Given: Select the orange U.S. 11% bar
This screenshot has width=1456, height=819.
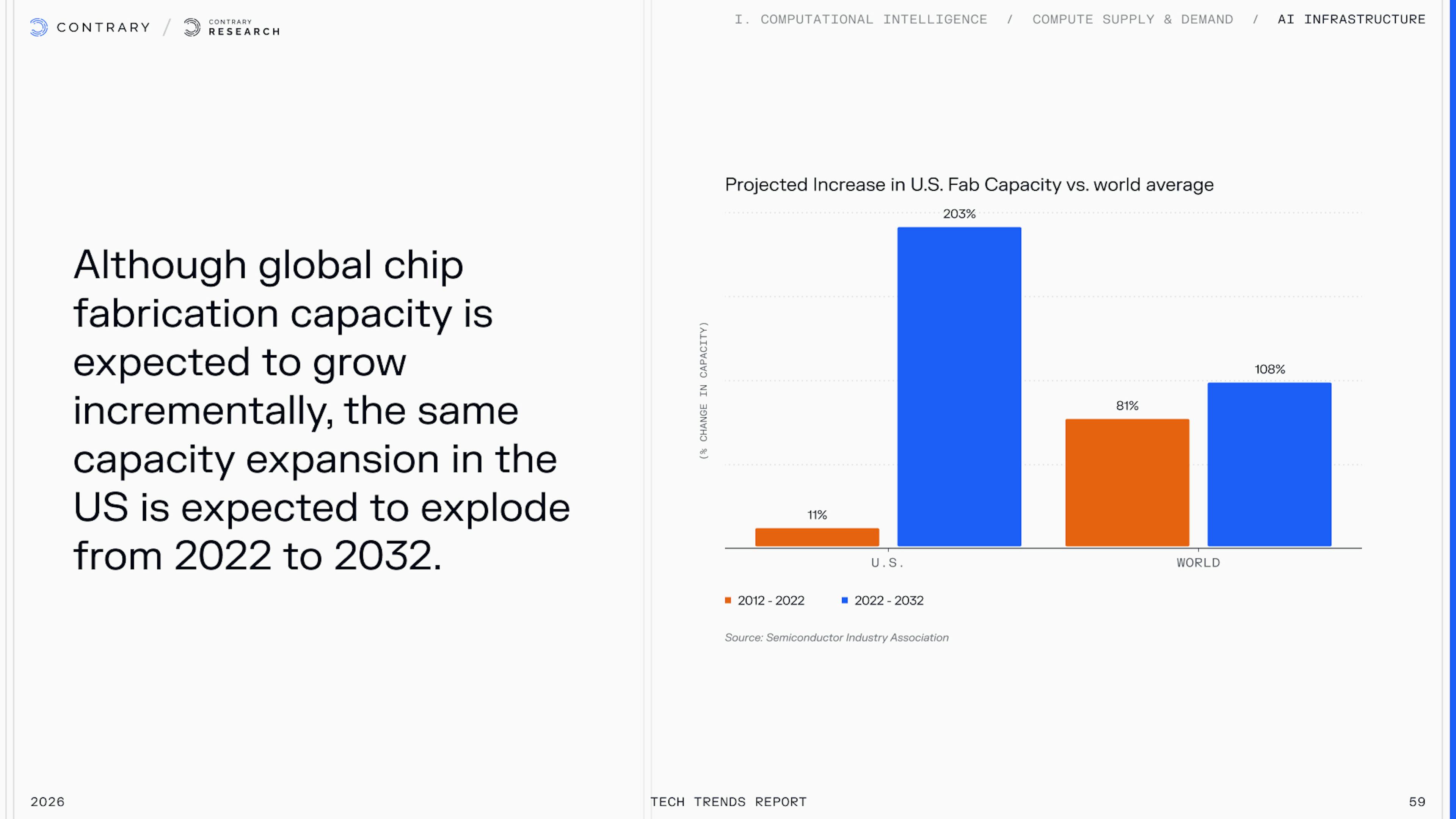Looking at the screenshot, I should click(817, 537).
